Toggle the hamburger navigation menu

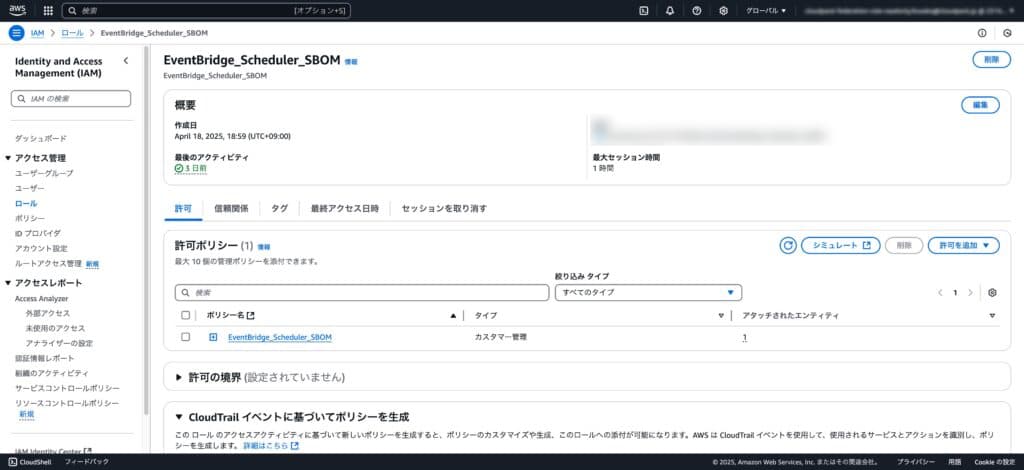tap(17, 33)
